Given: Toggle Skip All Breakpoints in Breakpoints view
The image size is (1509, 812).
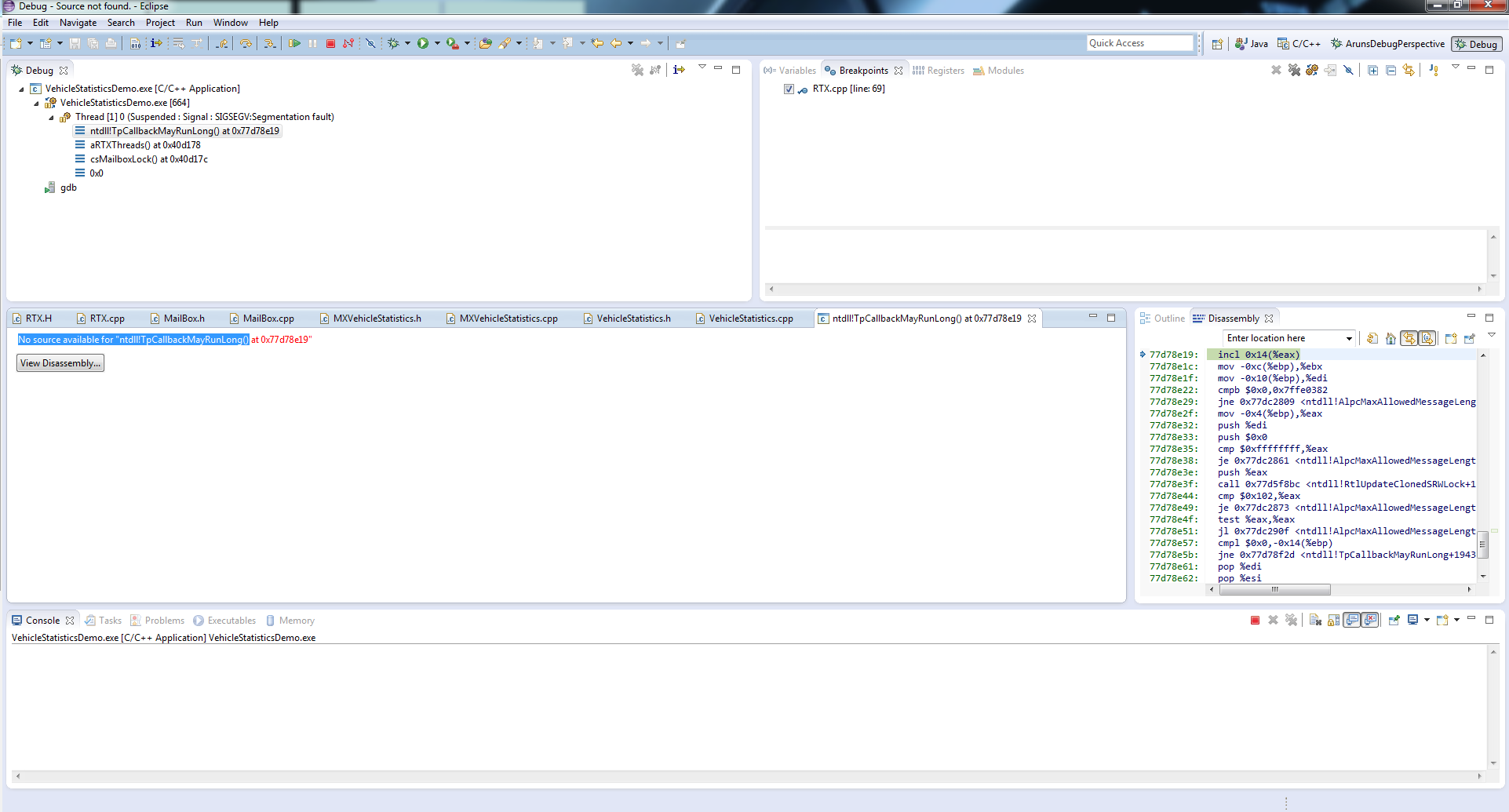Looking at the screenshot, I should 1349,70.
